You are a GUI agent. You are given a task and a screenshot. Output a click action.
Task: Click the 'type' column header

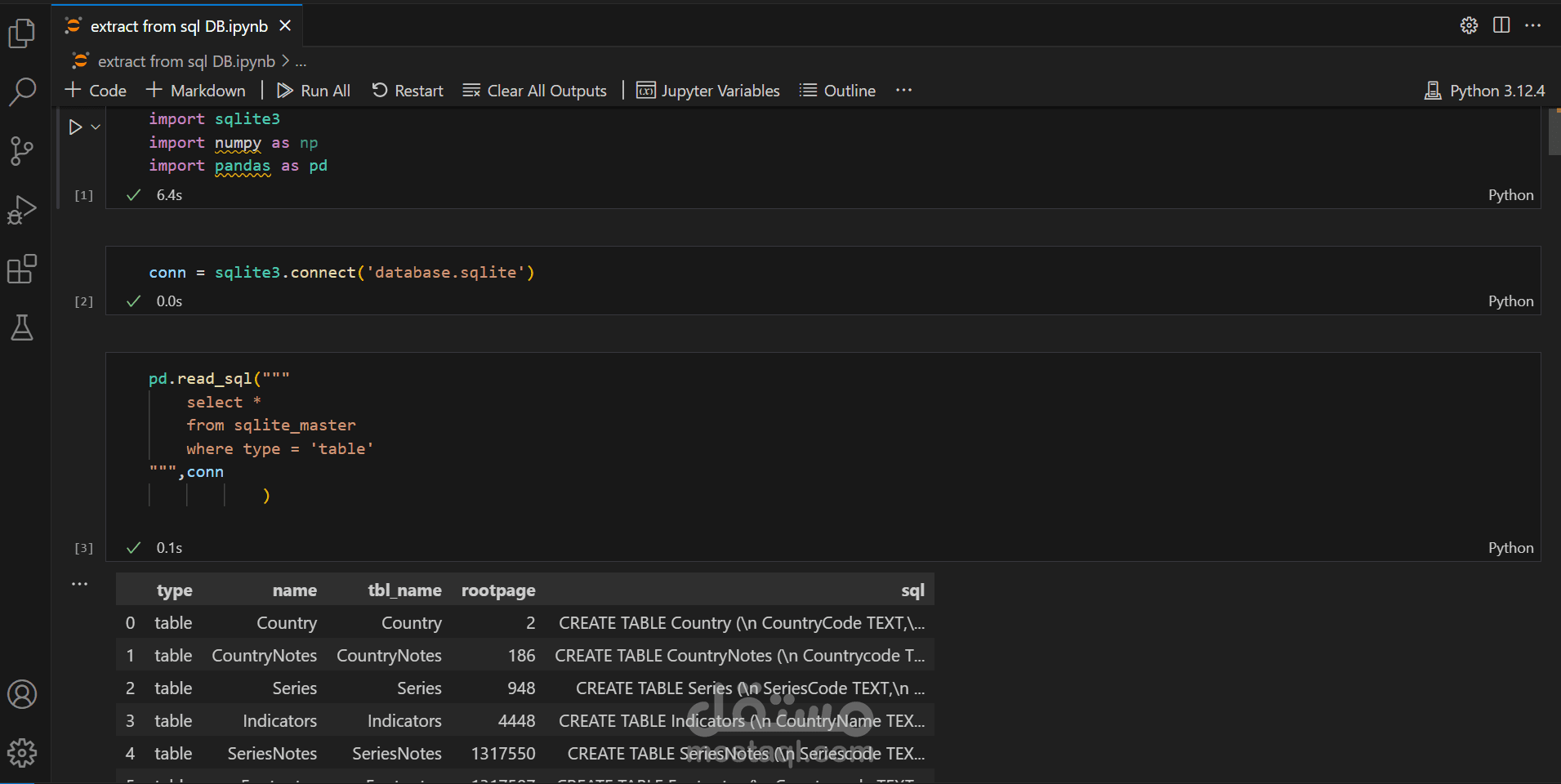coord(174,590)
